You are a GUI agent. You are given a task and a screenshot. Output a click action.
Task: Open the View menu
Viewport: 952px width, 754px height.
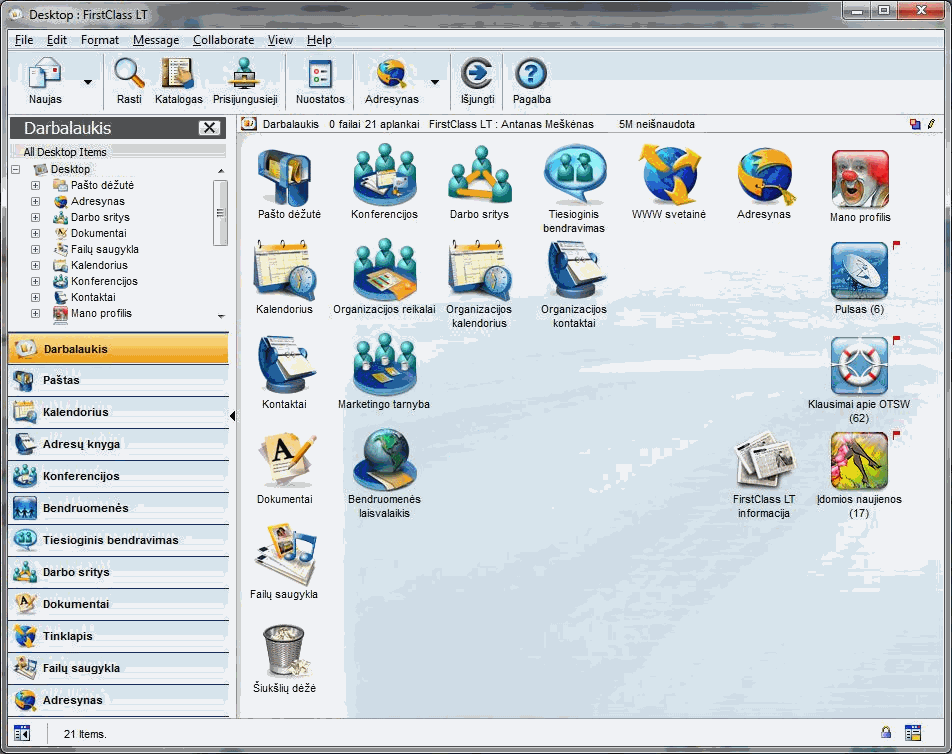(x=280, y=40)
